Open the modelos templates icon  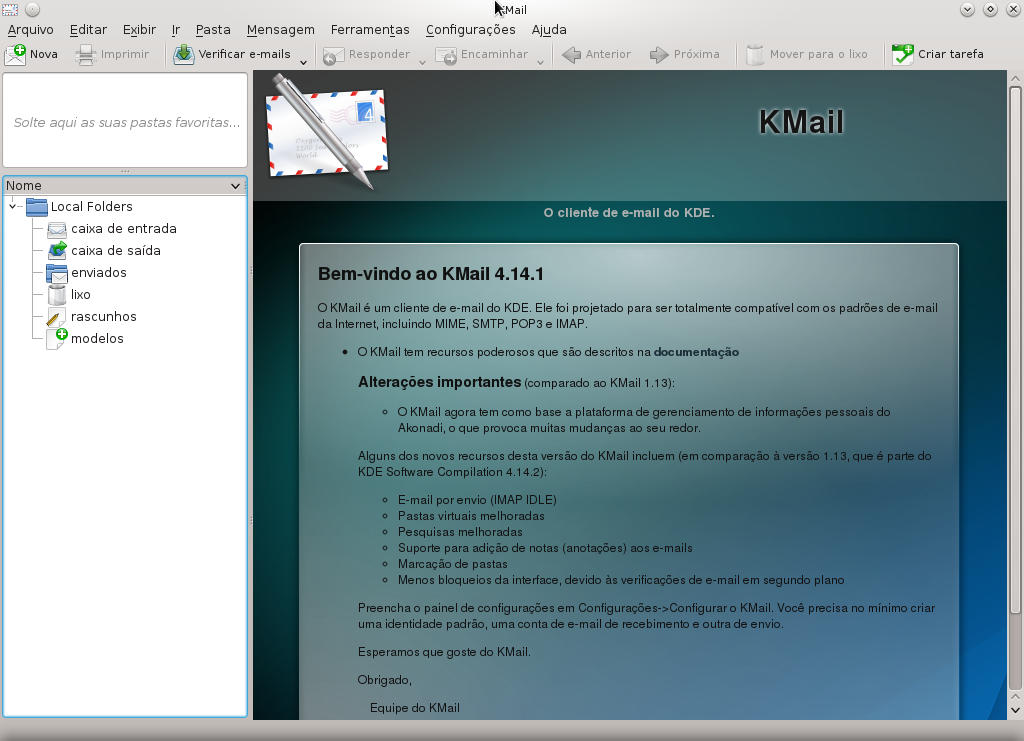[x=55, y=338]
